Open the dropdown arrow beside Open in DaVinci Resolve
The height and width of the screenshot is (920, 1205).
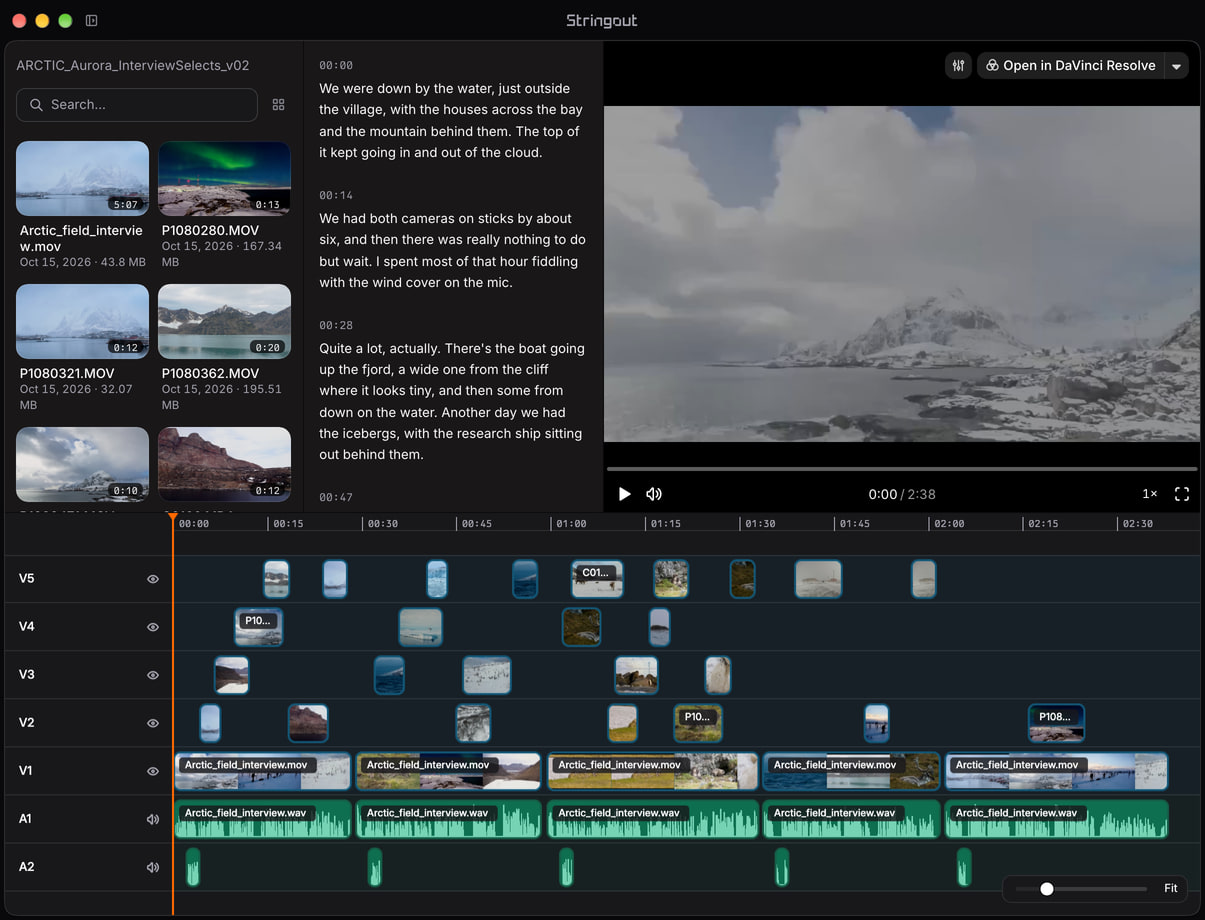click(x=1176, y=66)
